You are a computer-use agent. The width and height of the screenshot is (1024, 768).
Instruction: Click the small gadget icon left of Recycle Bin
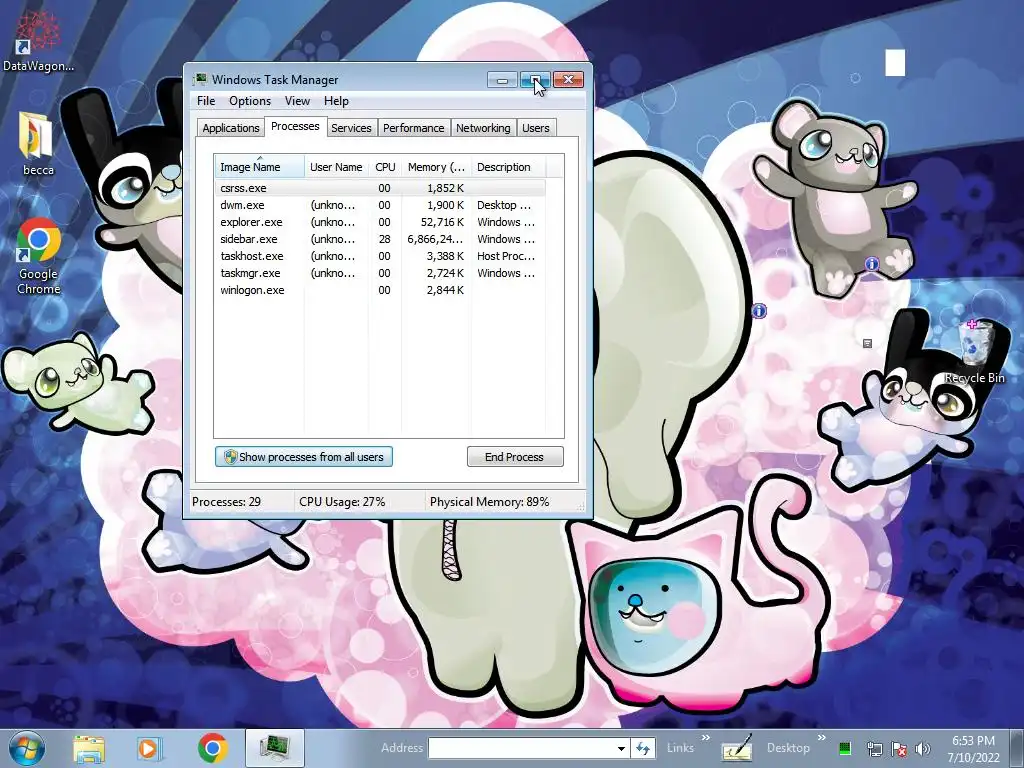[867, 344]
